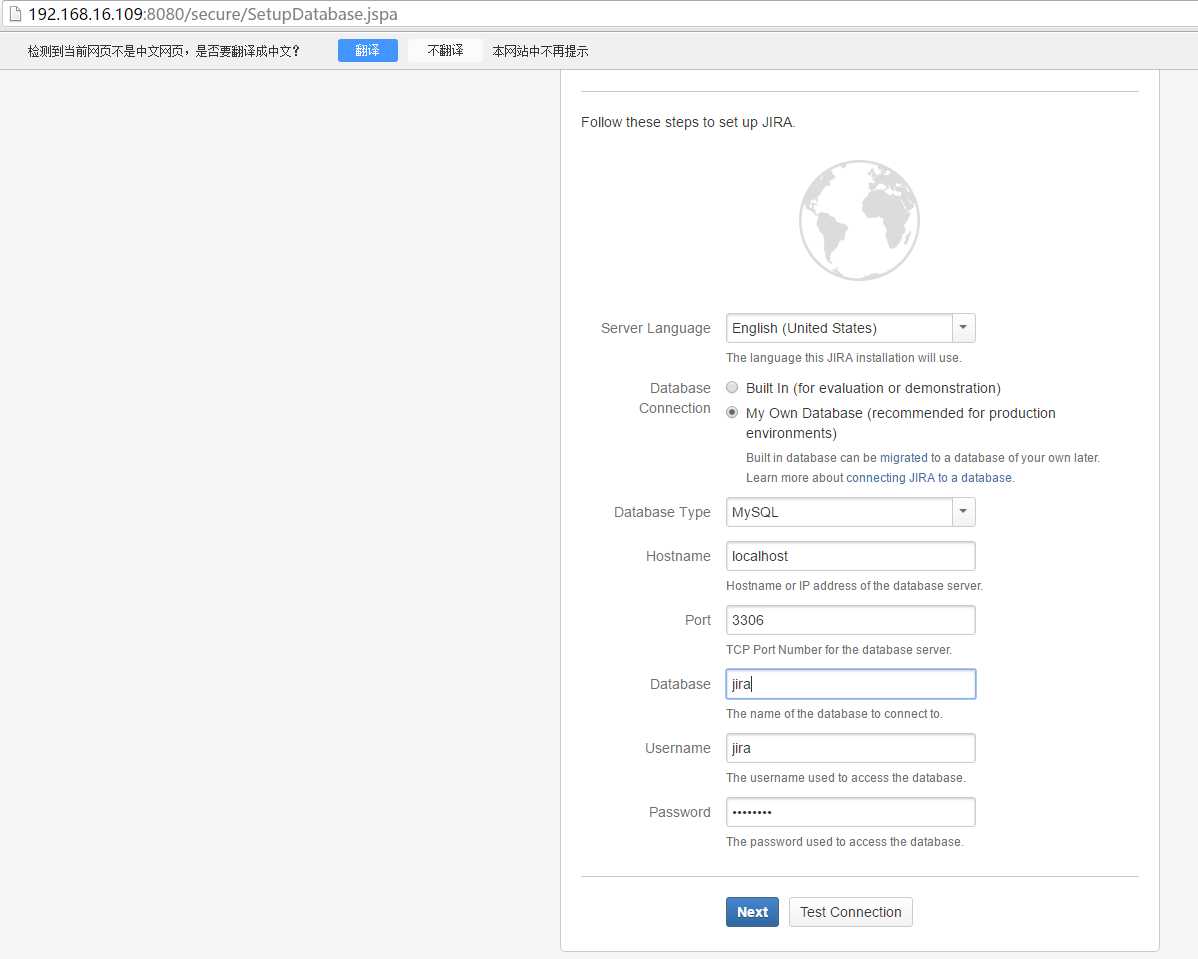
Task: Click the translation prompt question text
Action: (x=164, y=51)
